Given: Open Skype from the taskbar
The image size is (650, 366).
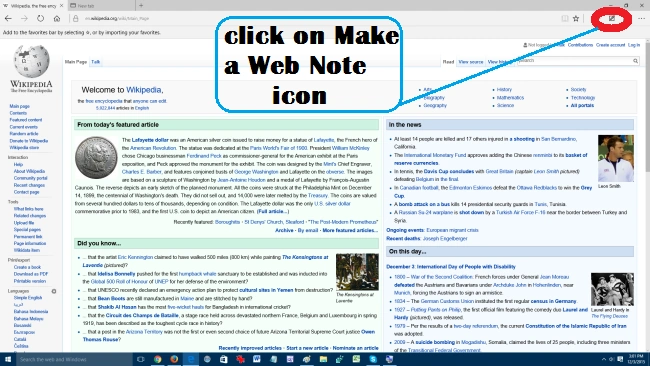Looking at the screenshot, I should (373, 359).
